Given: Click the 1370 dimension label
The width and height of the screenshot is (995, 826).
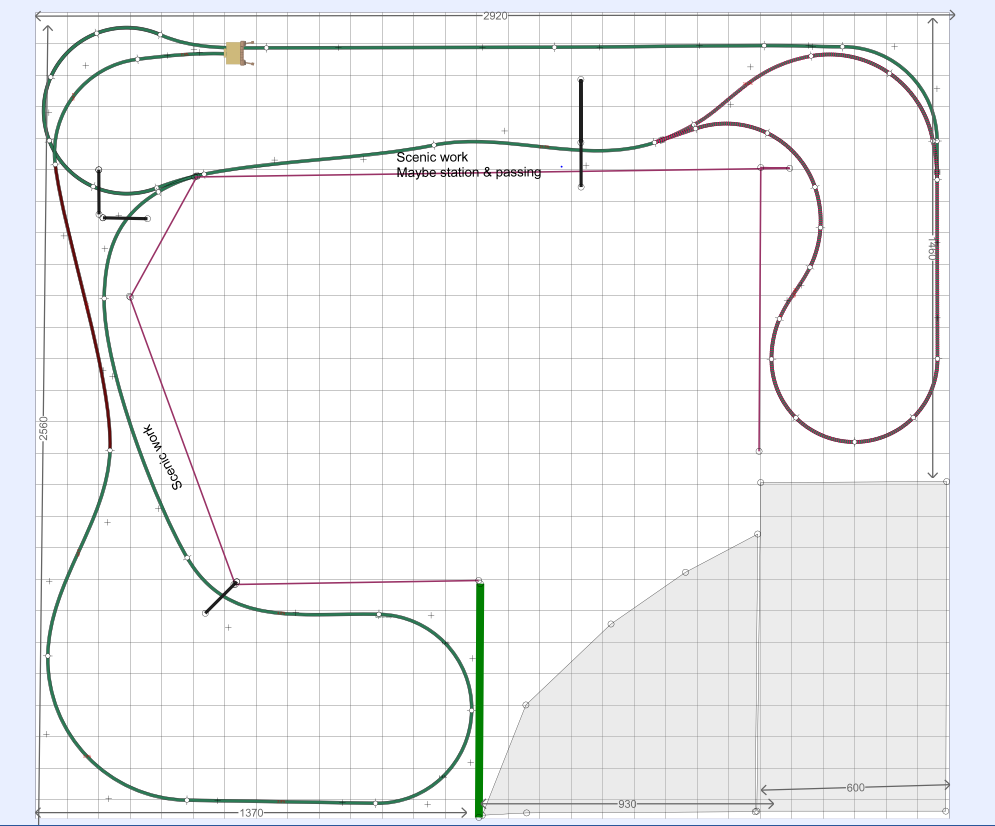Looking at the screenshot, I should click(251, 813).
